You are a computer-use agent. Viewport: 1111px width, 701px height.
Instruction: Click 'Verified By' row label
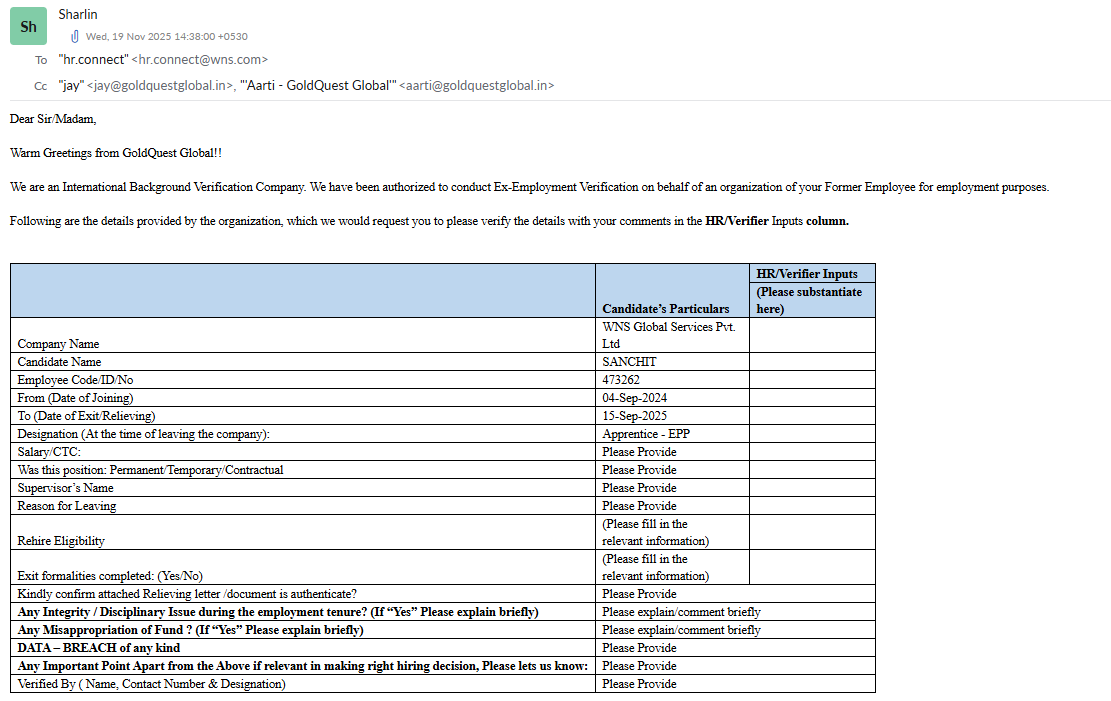(x=152, y=684)
